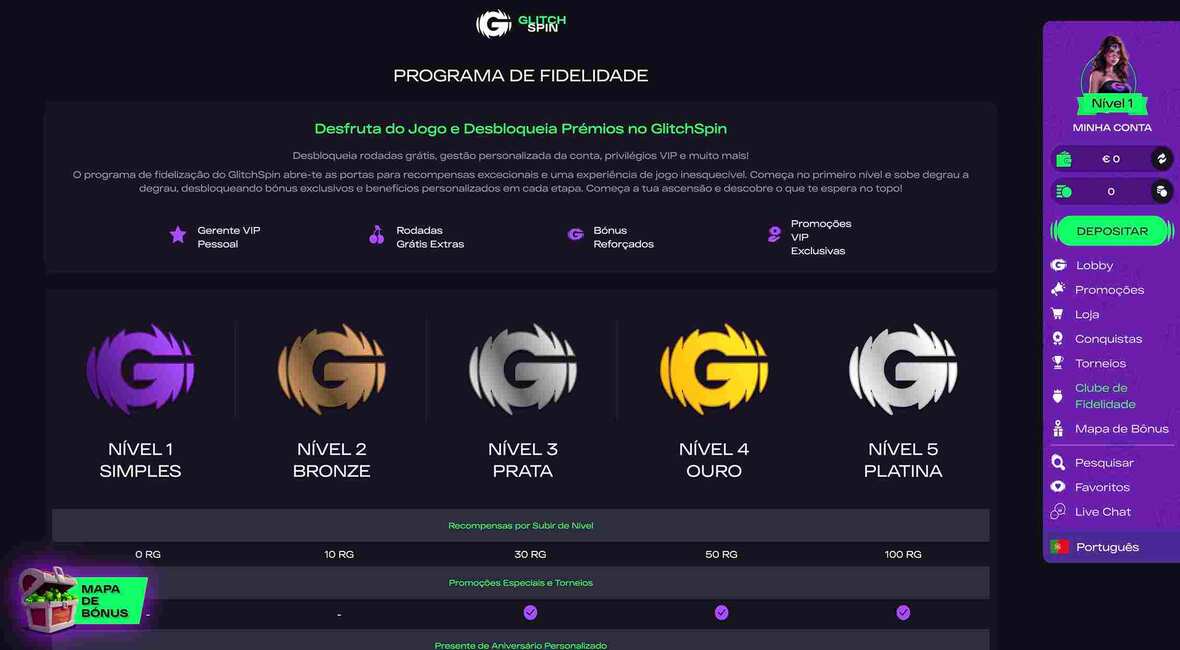Select Favoritos in the sidebar menu
This screenshot has height=650, width=1180.
tap(1059, 487)
